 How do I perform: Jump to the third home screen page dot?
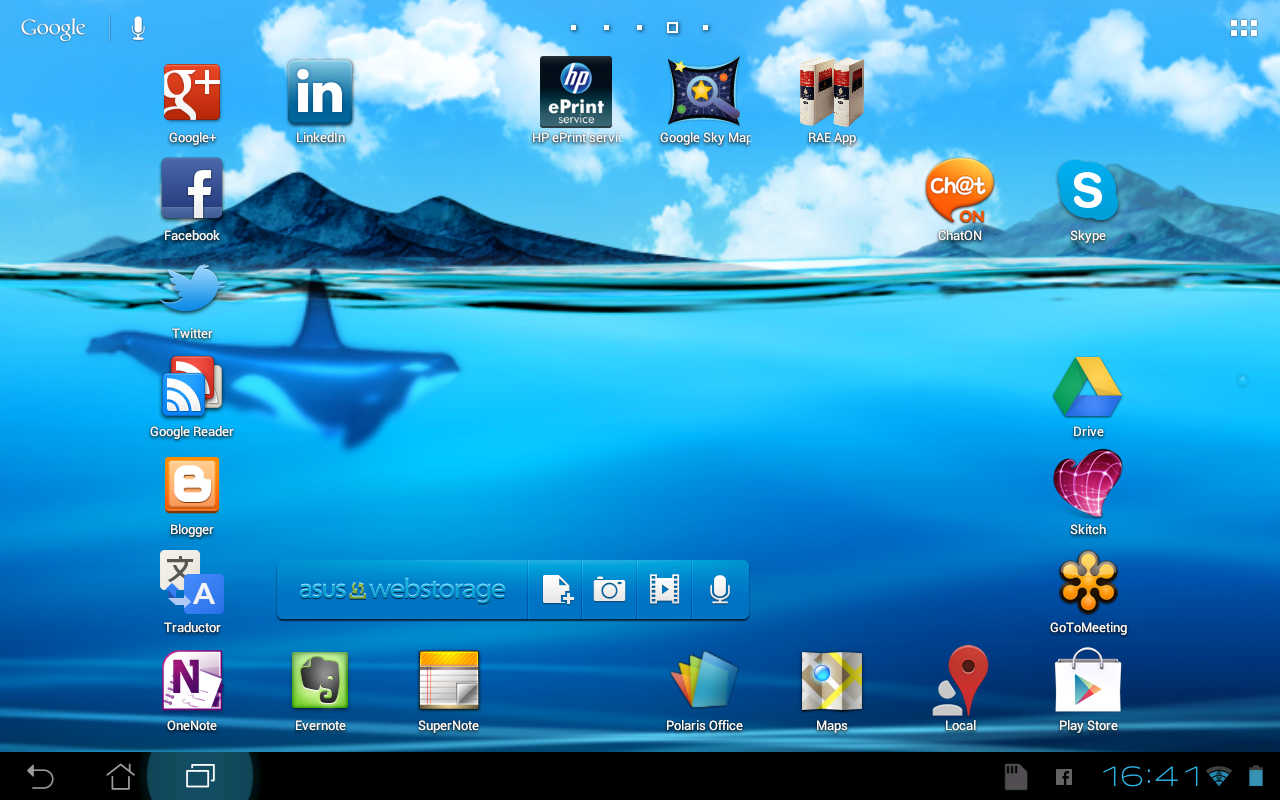pos(639,28)
